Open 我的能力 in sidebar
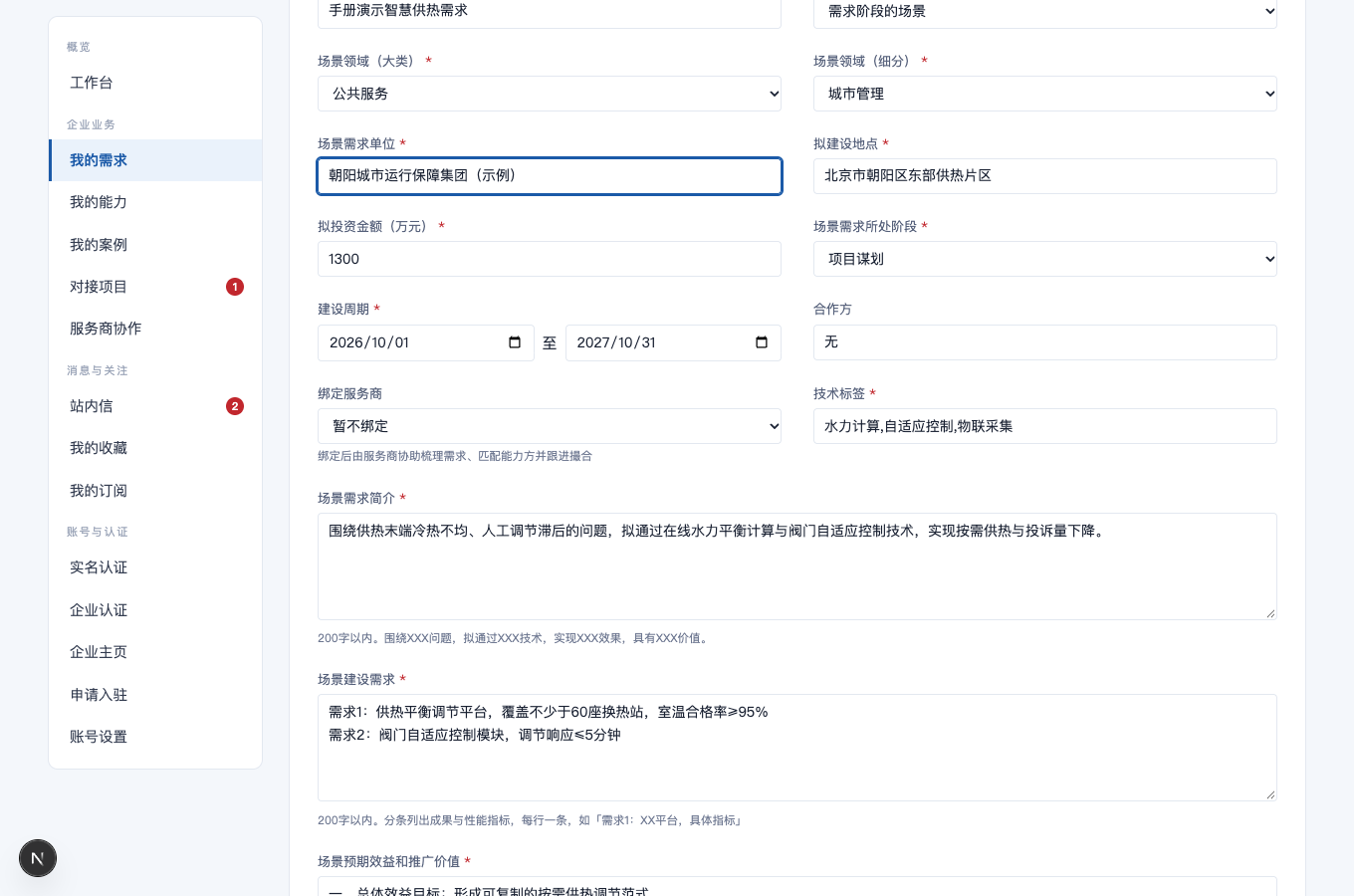 point(155,202)
